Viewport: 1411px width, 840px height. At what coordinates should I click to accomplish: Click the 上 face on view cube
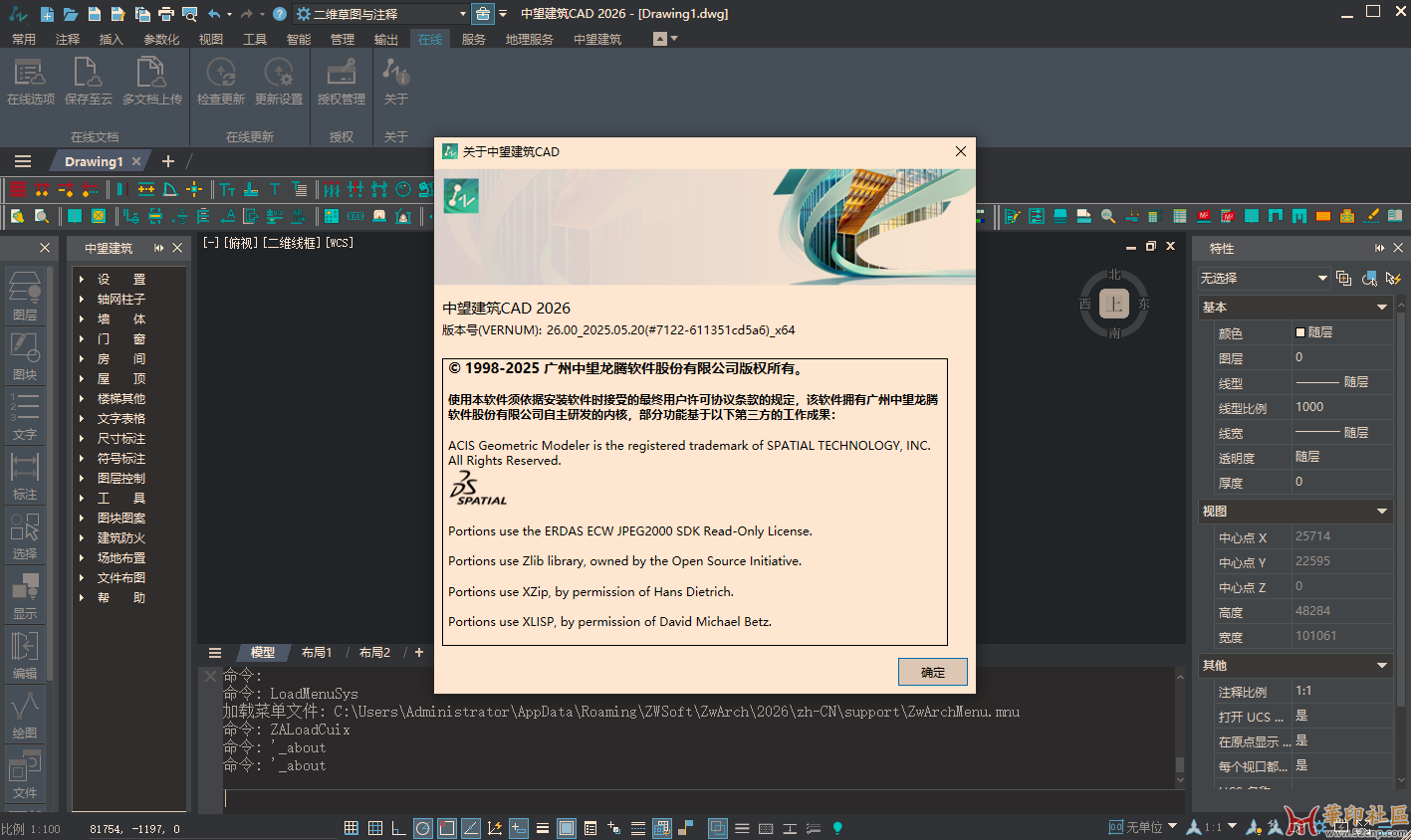pos(1113,305)
